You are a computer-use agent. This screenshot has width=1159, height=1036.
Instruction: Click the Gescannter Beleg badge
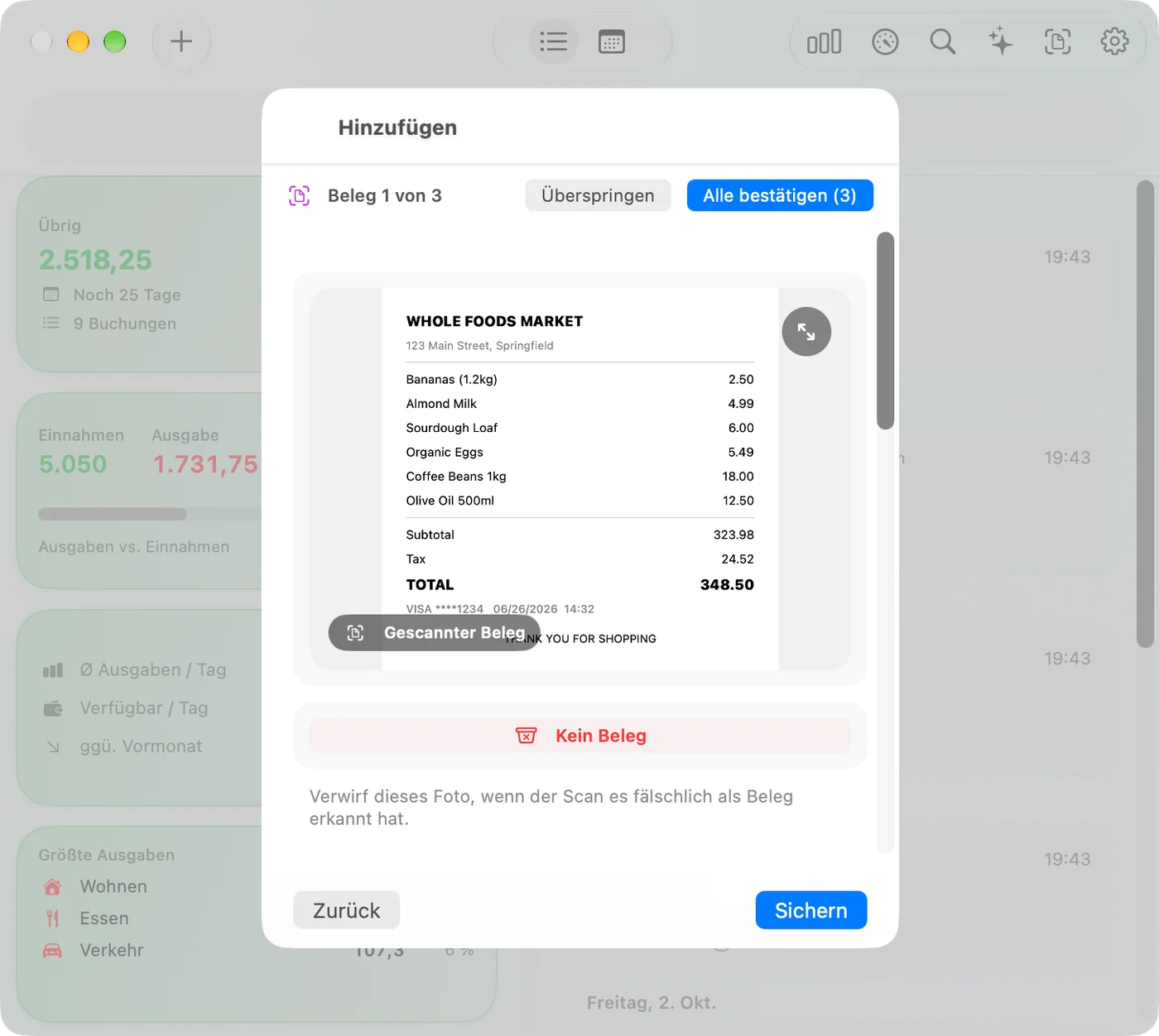pyautogui.click(x=434, y=633)
